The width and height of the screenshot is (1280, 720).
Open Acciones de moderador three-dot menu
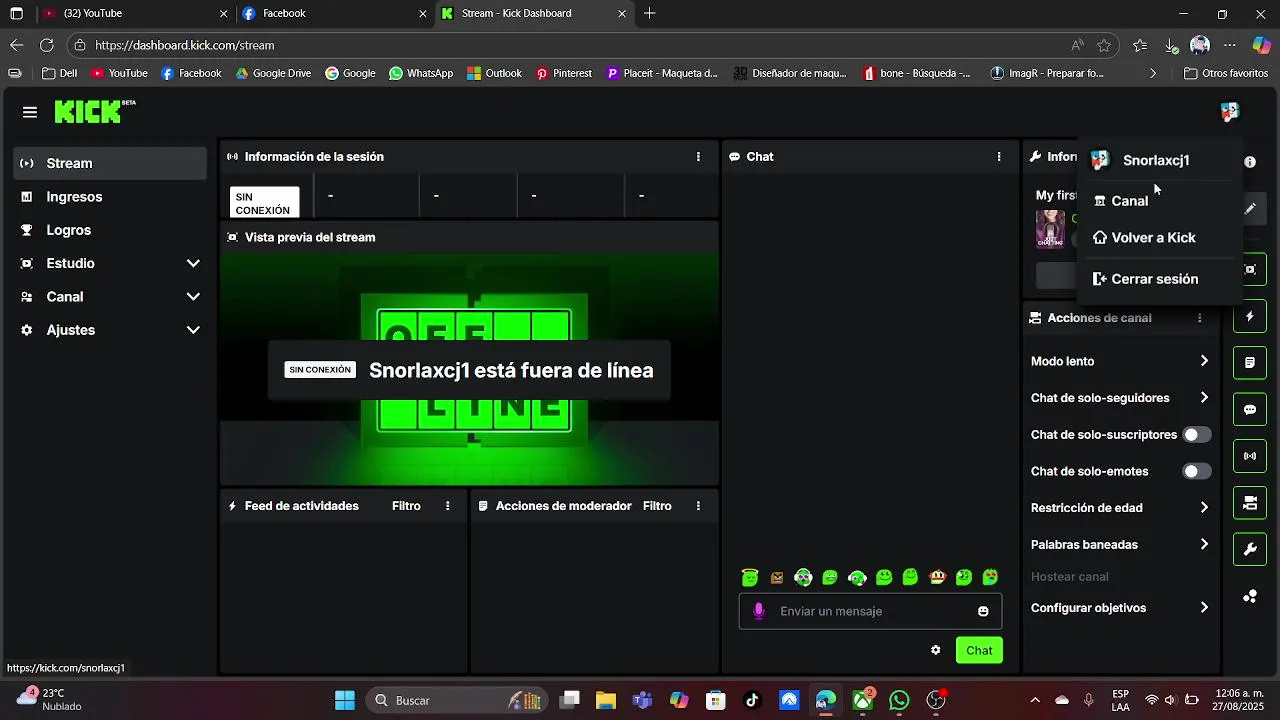click(698, 506)
